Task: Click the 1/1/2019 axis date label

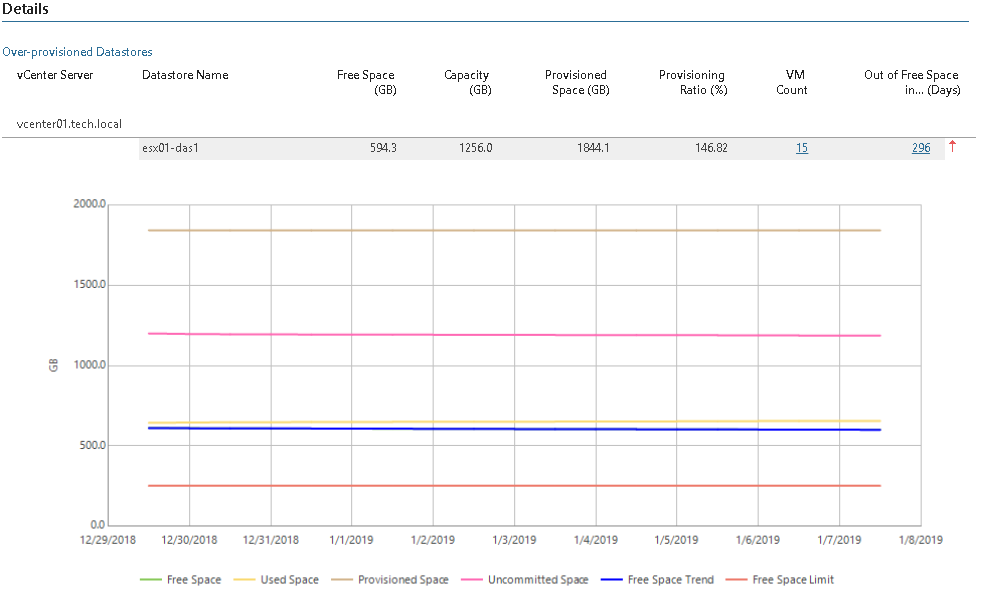Action: [351, 540]
